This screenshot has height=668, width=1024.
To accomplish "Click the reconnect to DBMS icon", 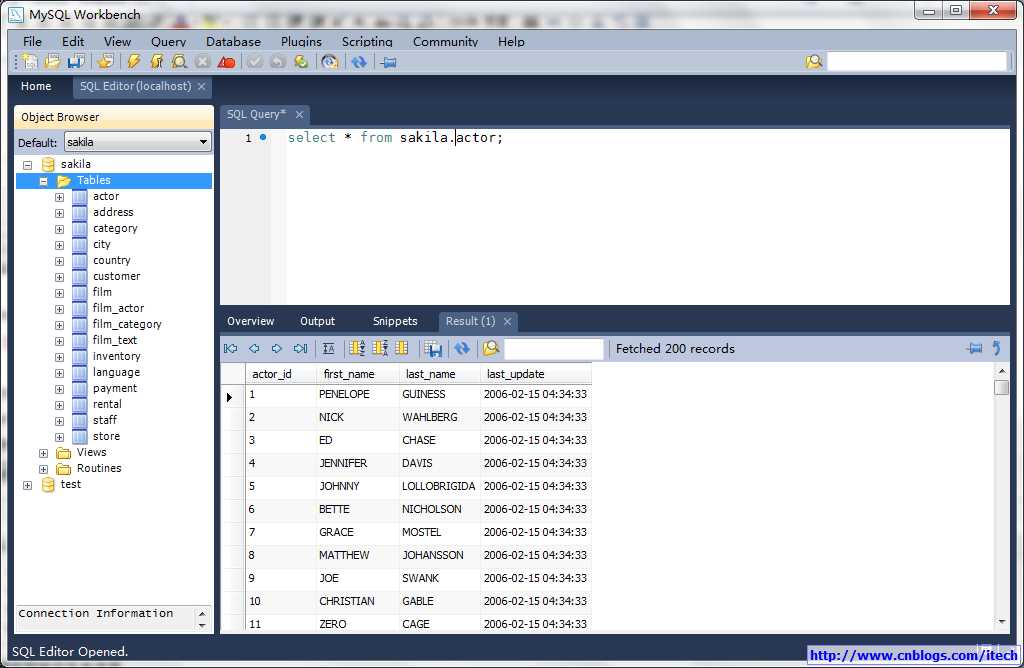I will (x=330, y=62).
